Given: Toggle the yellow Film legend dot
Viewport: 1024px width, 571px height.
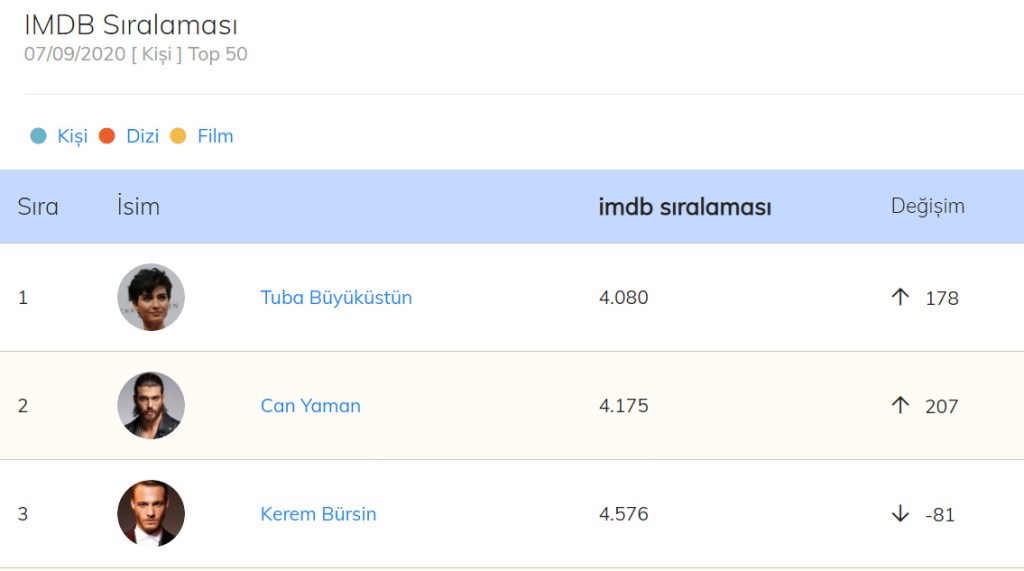Looking at the screenshot, I should tap(178, 136).
